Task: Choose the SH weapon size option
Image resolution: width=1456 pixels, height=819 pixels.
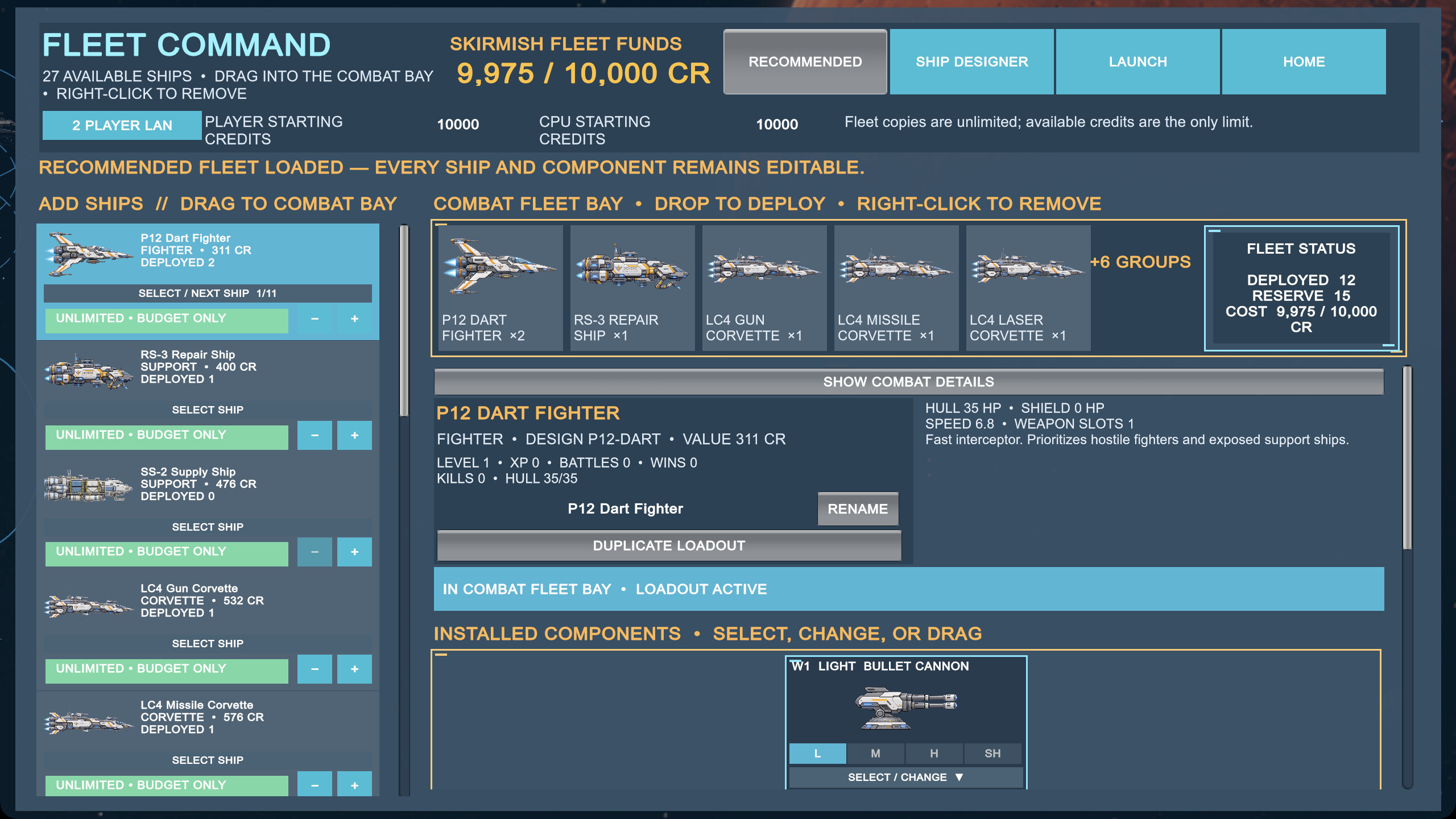Action: (x=992, y=754)
